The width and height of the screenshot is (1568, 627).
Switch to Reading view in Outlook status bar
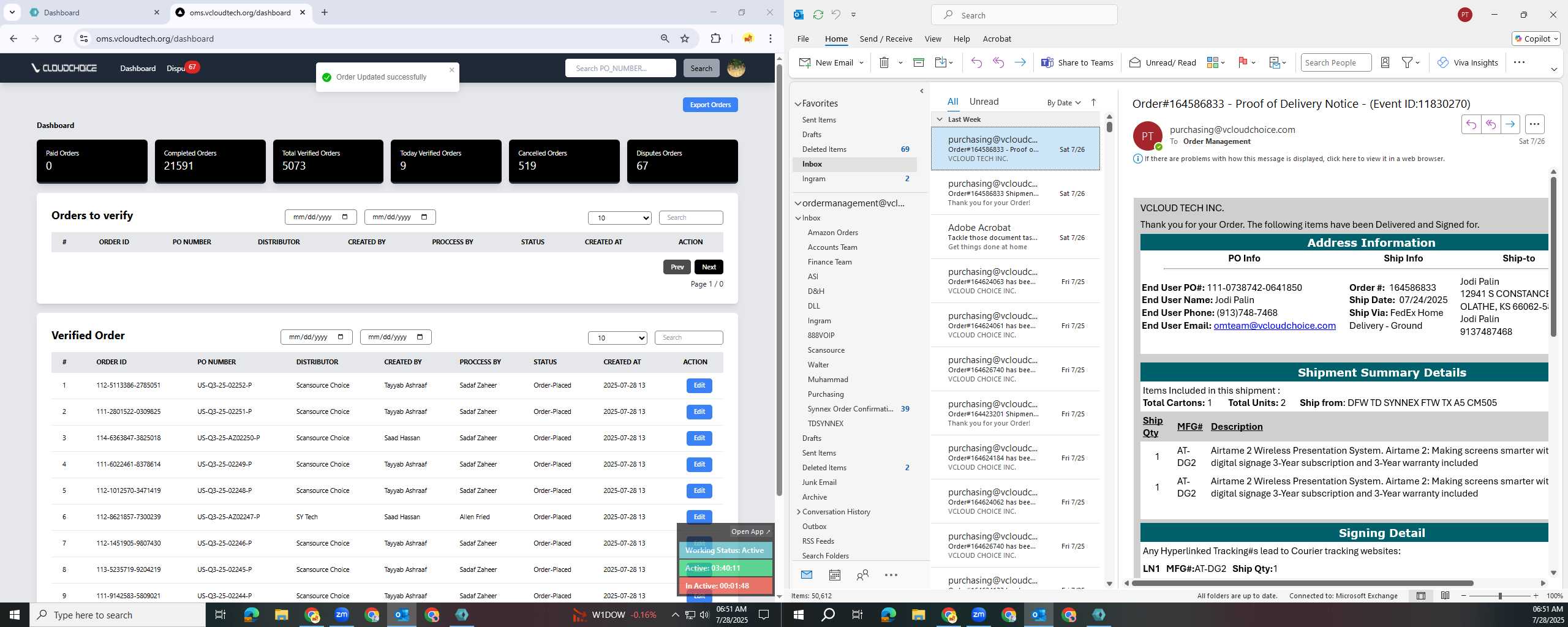point(1445,596)
